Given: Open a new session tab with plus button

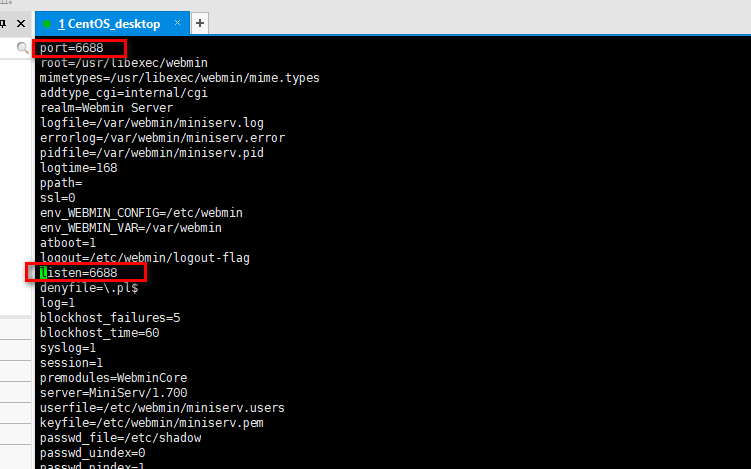Looking at the screenshot, I should [x=200, y=23].
